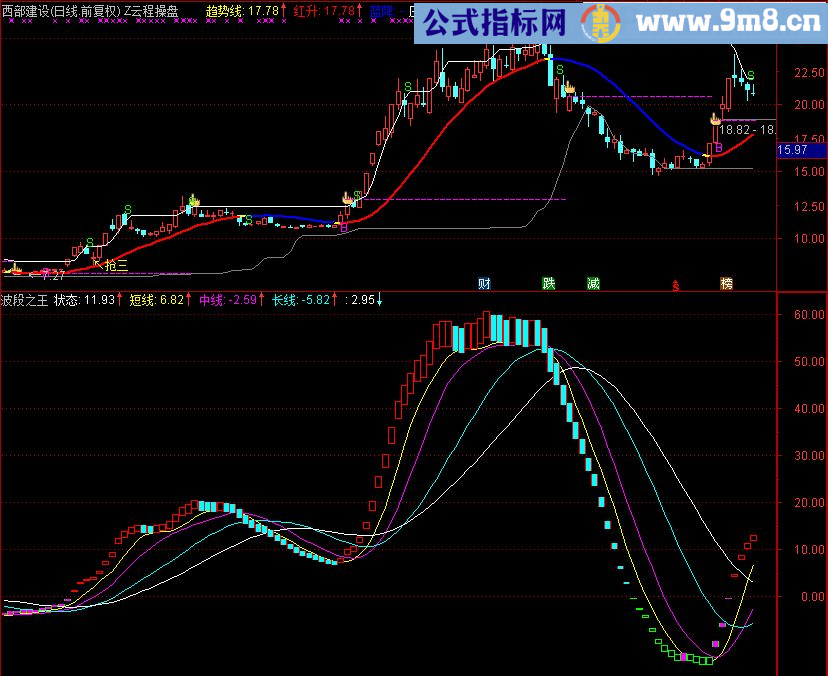Click the 抢三 signal label

(117, 265)
